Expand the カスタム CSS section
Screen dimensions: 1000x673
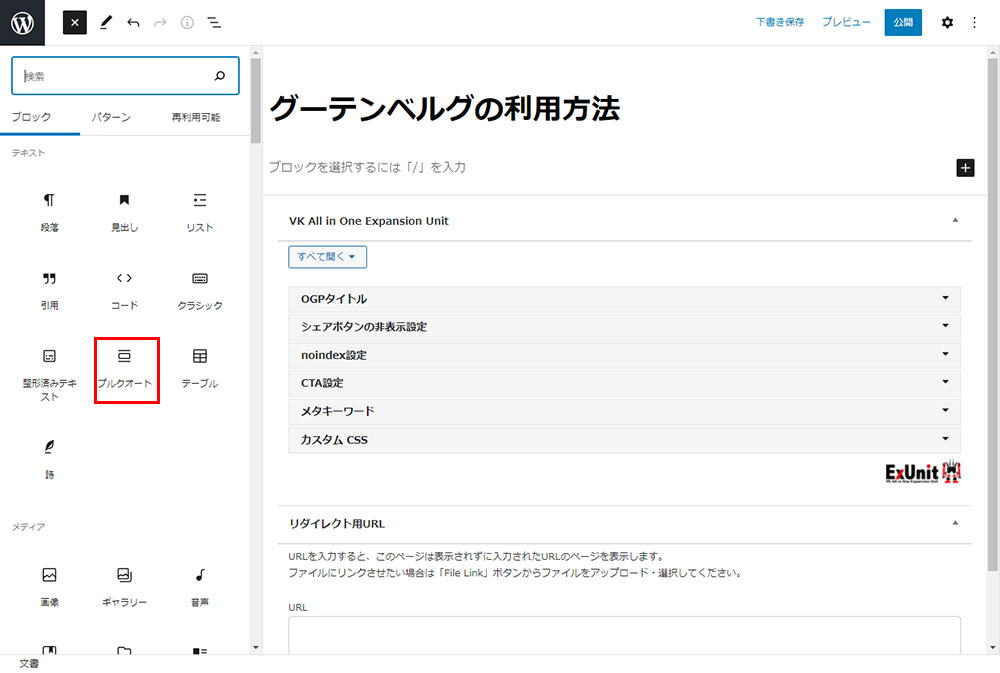[624, 439]
